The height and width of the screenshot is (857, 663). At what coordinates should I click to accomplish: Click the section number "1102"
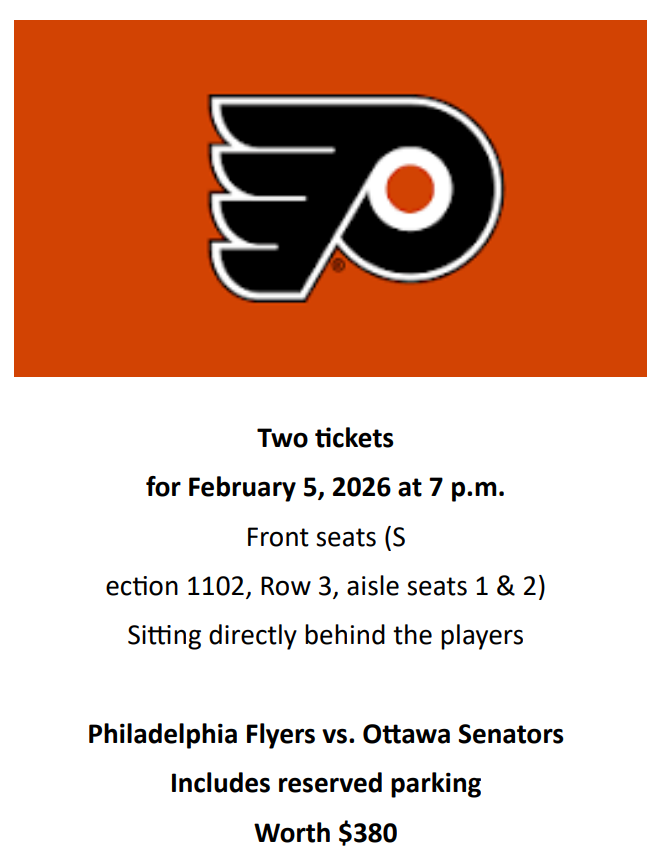219,586
